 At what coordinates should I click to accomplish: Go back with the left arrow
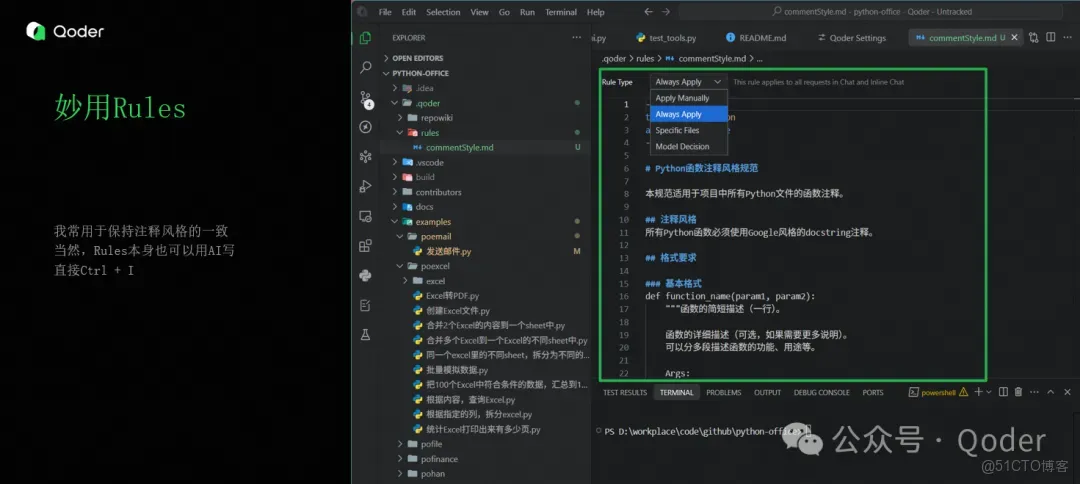coord(648,12)
